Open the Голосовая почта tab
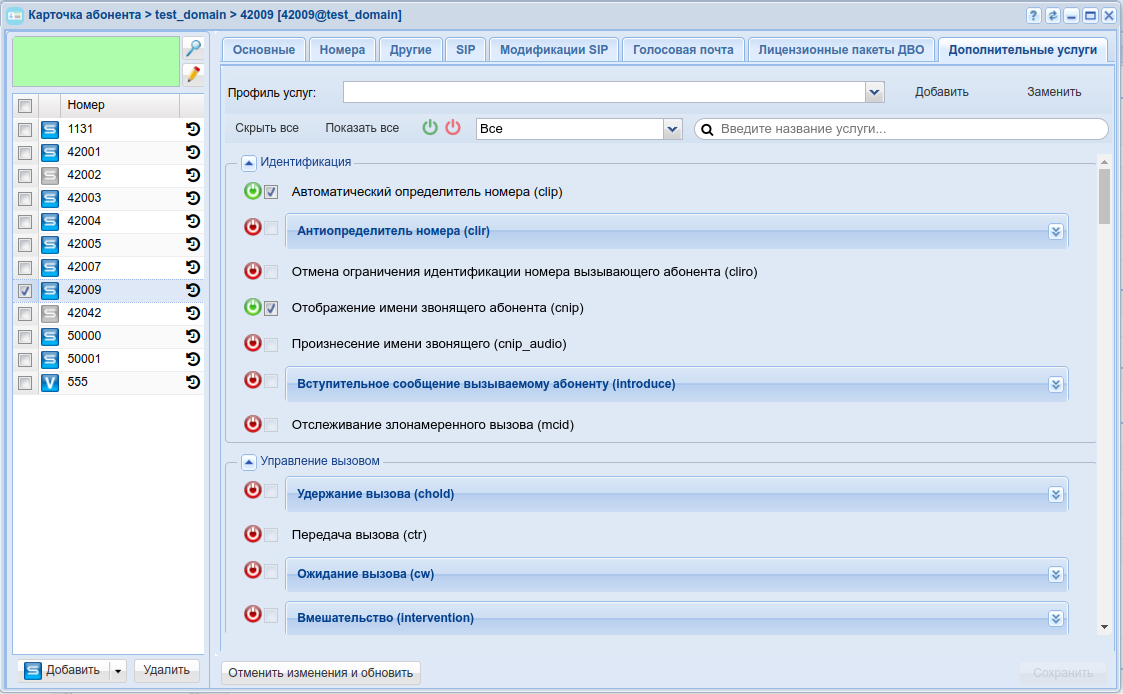This screenshot has height=694, width=1123. pyautogui.click(x=683, y=50)
